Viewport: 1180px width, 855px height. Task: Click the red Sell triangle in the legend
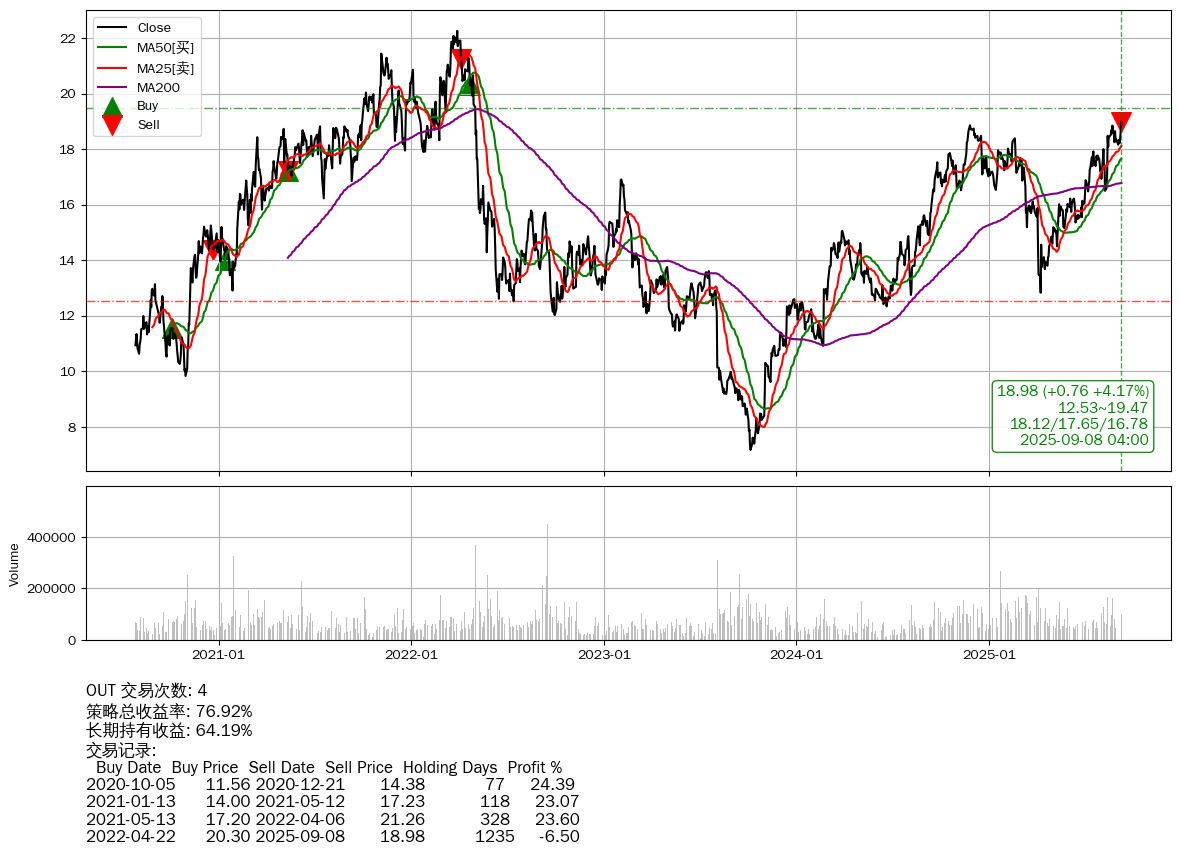click(x=113, y=125)
